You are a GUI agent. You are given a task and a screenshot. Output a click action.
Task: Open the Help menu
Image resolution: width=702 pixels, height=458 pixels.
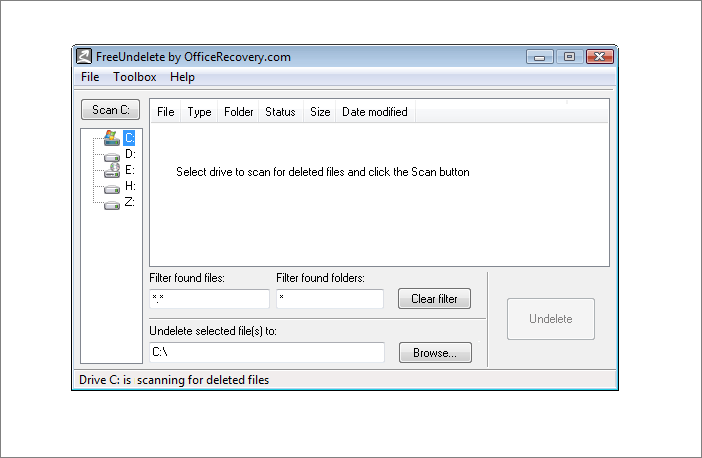coord(182,77)
